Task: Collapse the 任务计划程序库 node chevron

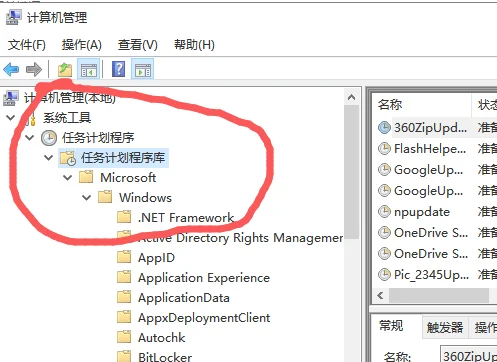Action: pyautogui.click(x=49, y=157)
